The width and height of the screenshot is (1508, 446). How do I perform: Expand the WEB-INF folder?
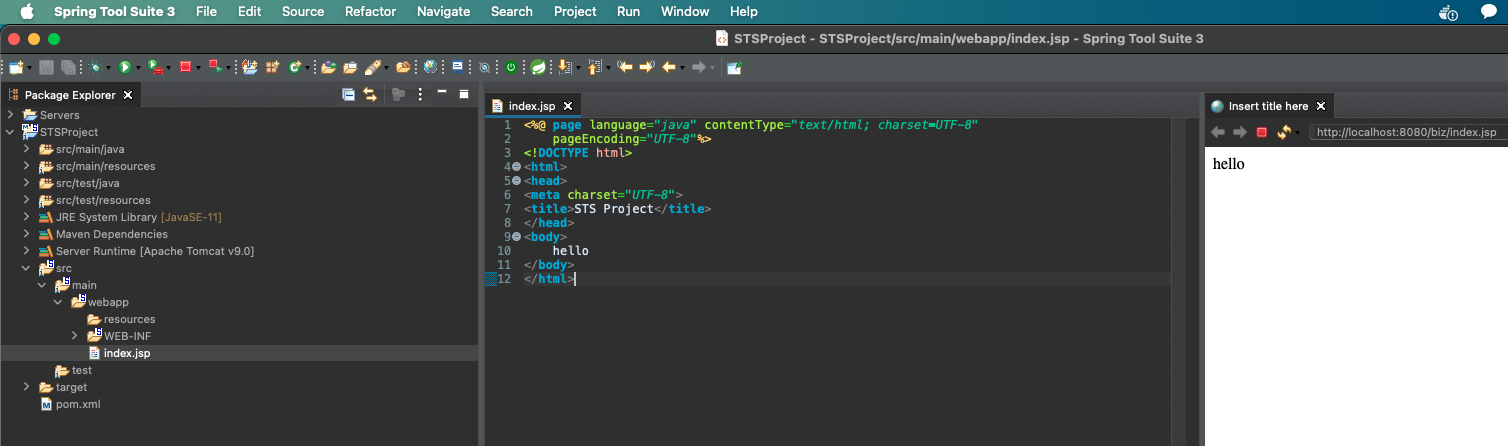click(75, 336)
